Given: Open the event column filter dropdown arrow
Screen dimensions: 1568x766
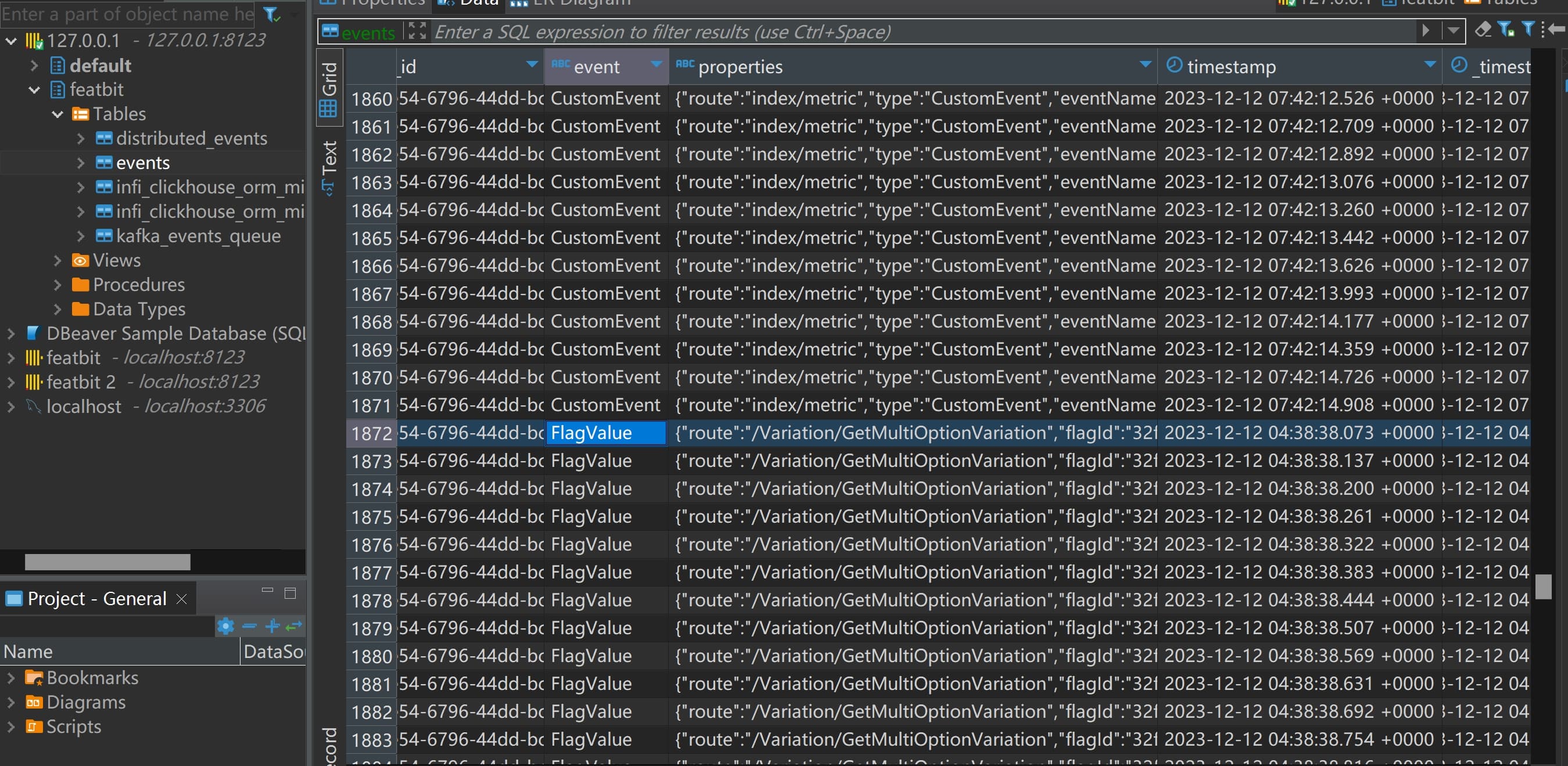Looking at the screenshot, I should (x=656, y=64).
